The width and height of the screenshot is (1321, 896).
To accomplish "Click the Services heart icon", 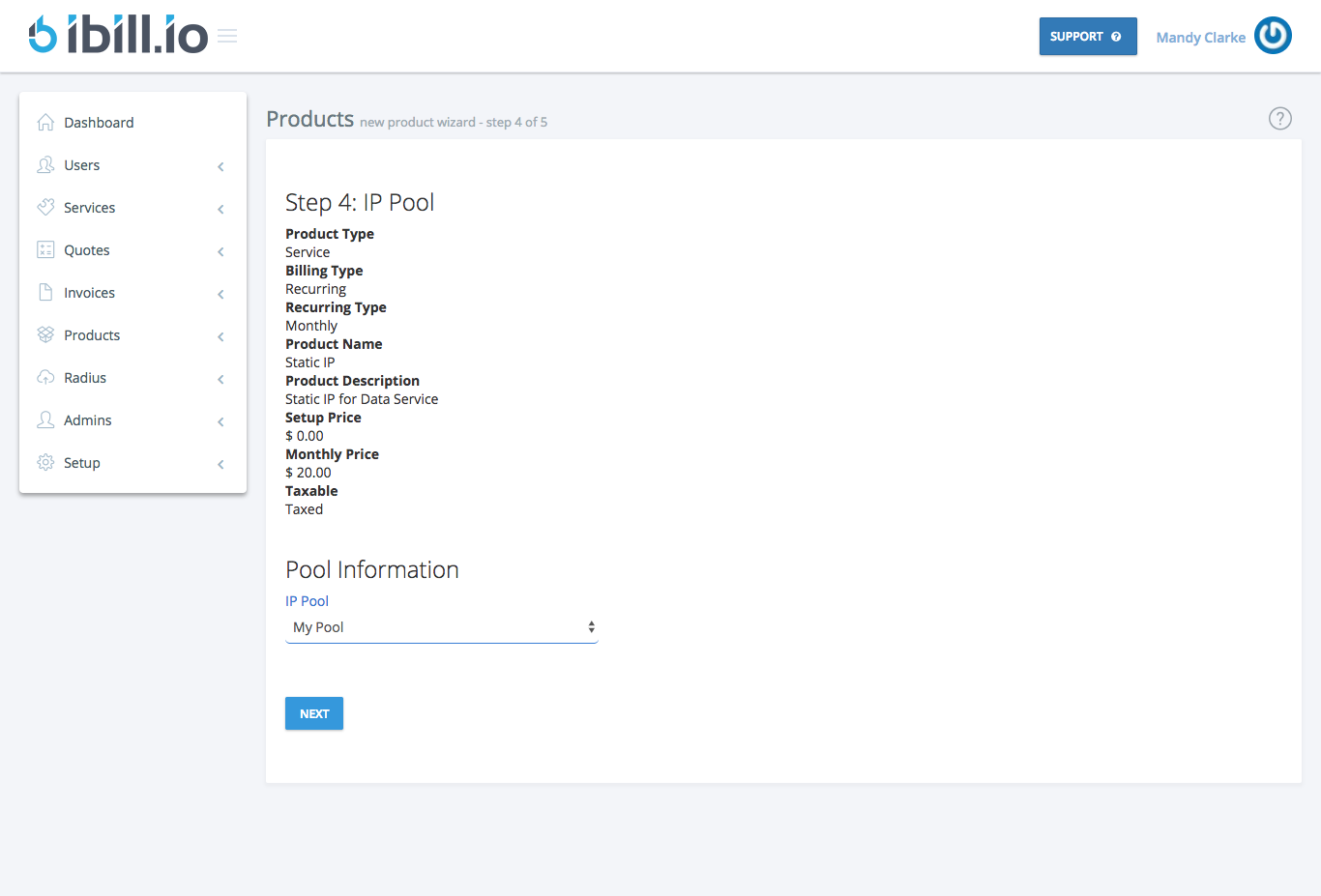I will point(45,207).
